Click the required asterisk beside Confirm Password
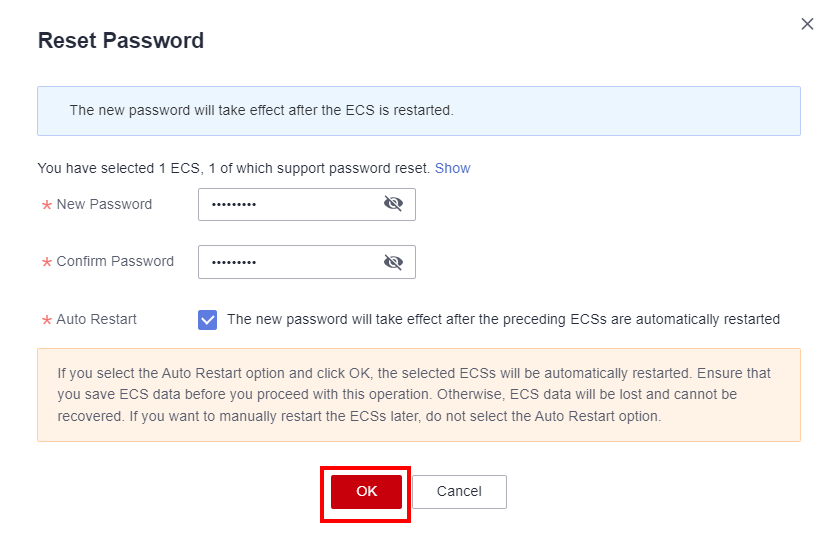The image size is (834, 546). pos(46,263)
